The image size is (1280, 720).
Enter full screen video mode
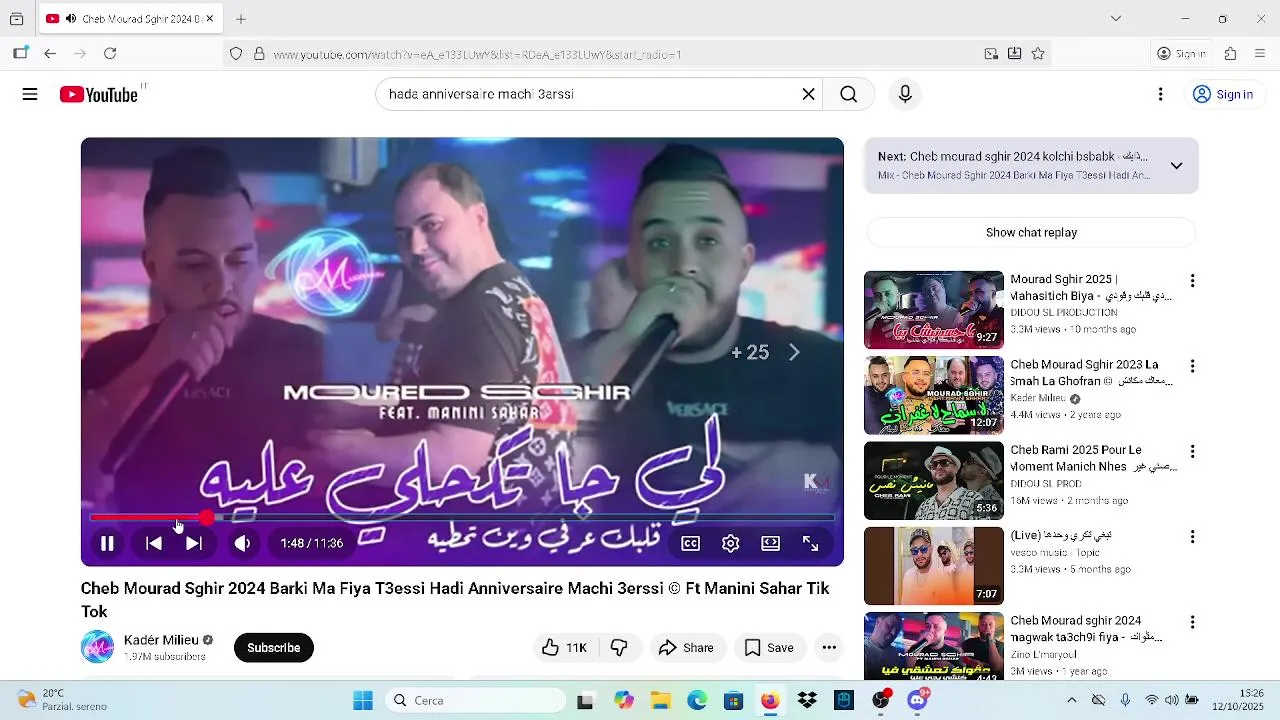click(811, 543)
